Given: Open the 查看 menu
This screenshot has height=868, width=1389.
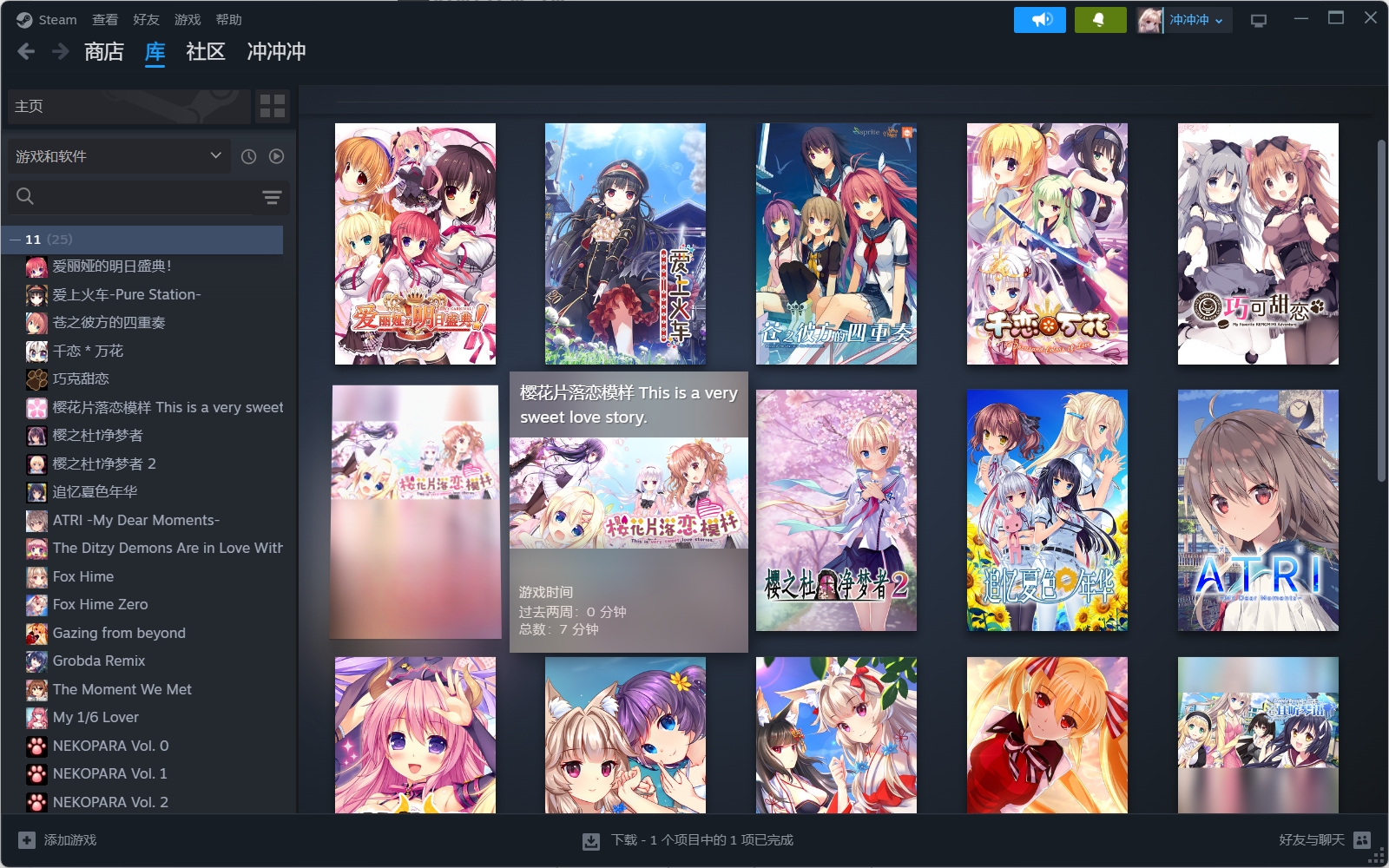Looking at the screenshot, I should point(105,20).
